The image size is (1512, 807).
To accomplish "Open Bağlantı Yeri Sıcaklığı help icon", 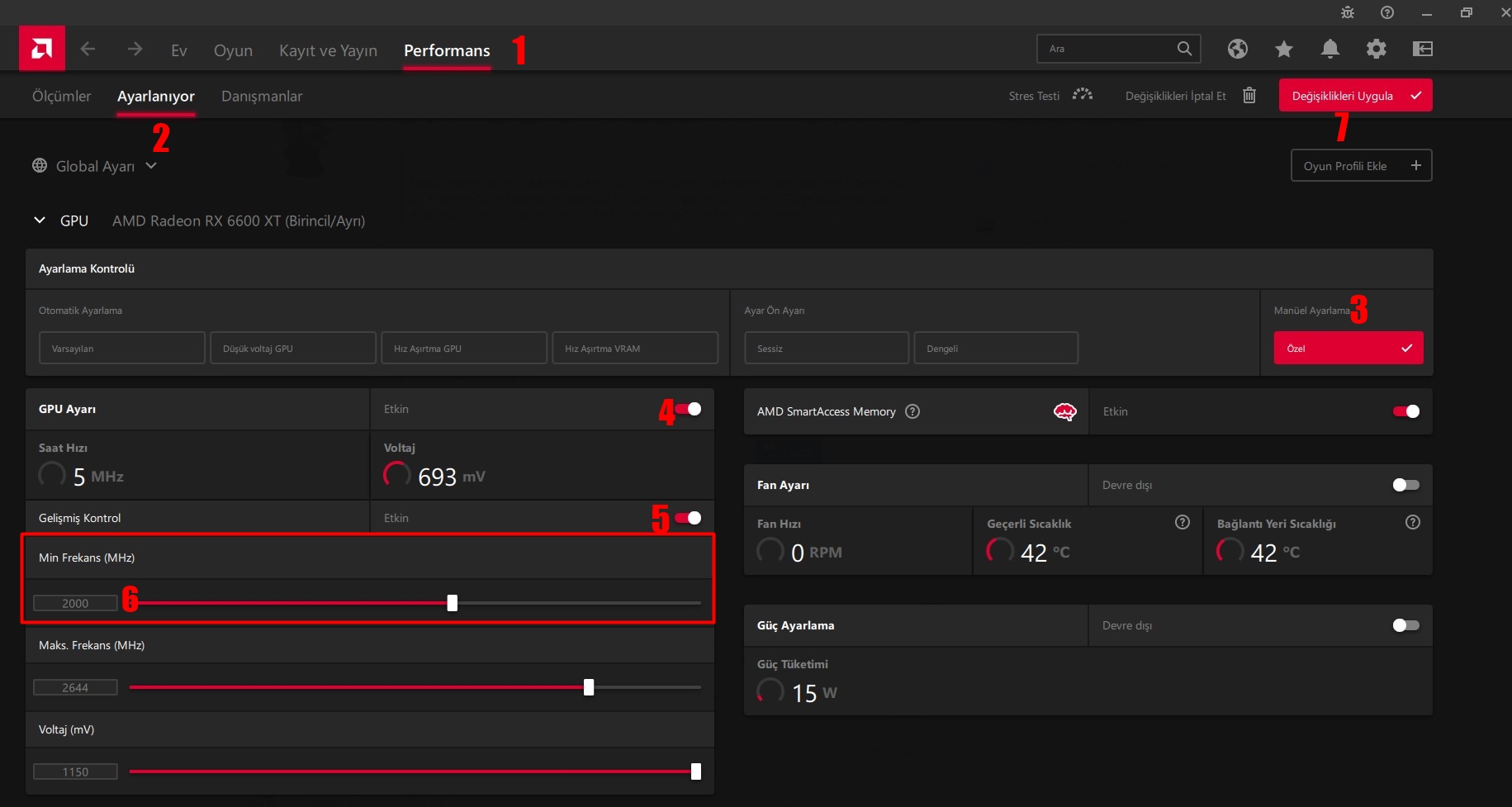I will (x=1413, y=522).
